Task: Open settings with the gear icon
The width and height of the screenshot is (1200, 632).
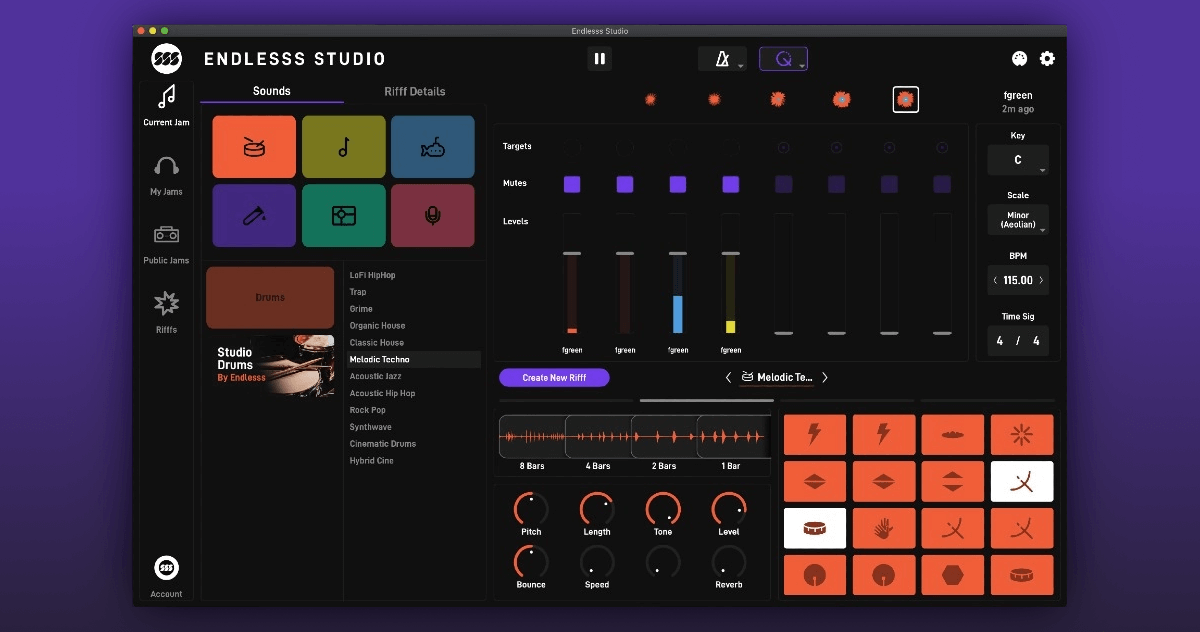Action: click(x=1047, y=59)
